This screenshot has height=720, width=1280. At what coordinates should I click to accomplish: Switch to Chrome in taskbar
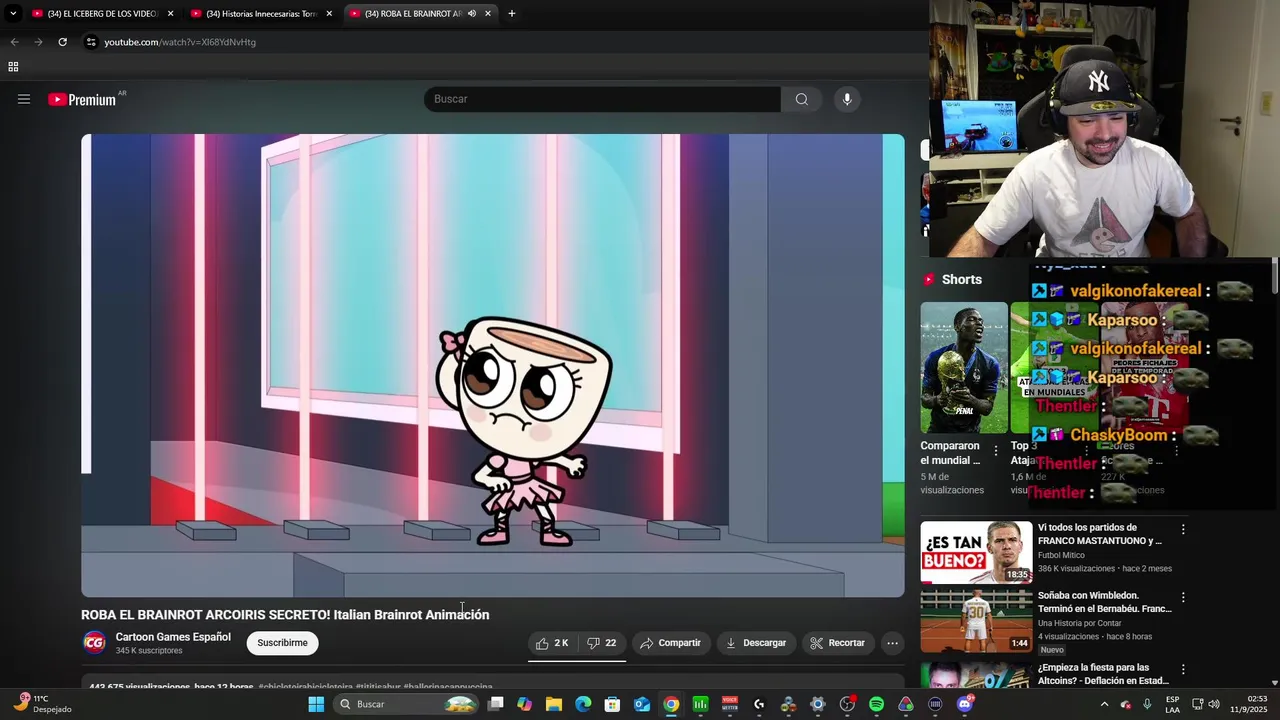tap(671, 704)
